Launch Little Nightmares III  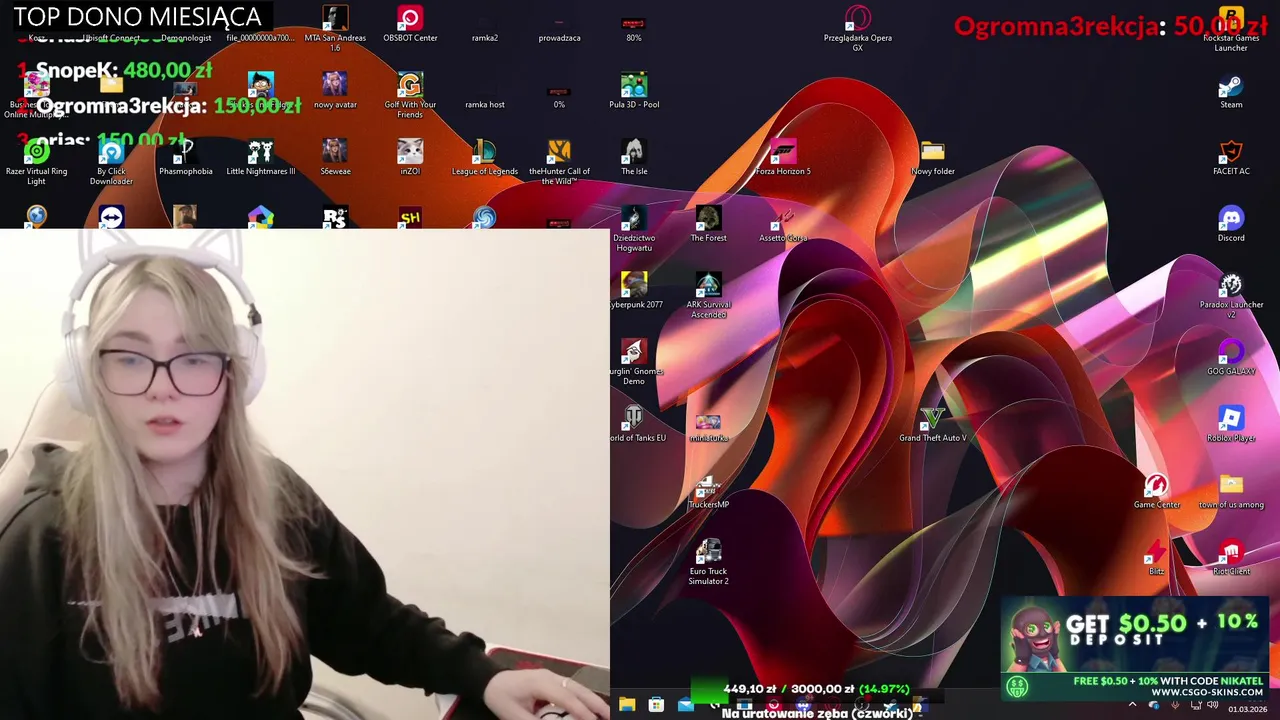point(261,158)
